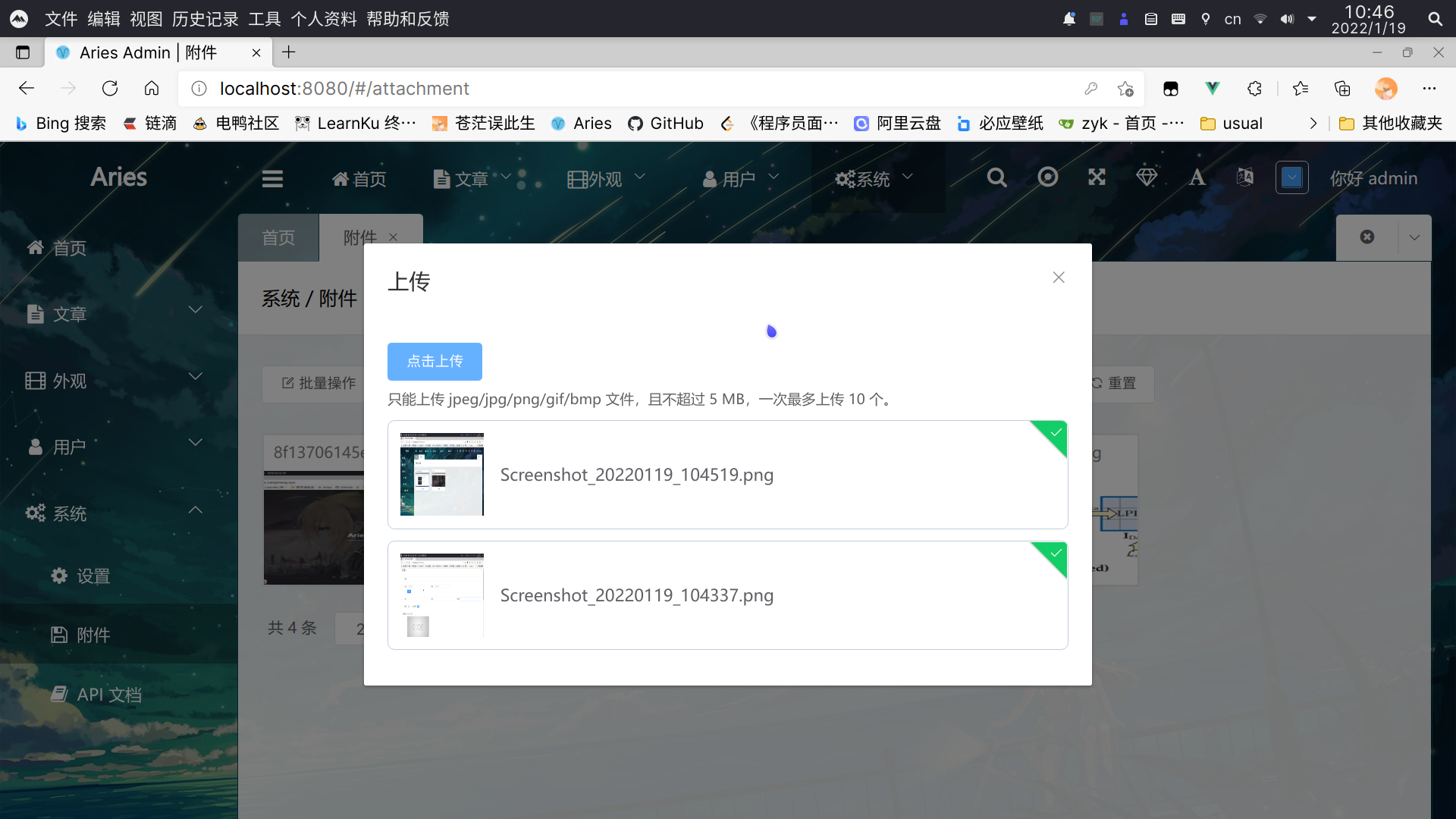Click the header search magnifier icon
Viewport: 1456px width, 819px height.
(x=996, y=177)
